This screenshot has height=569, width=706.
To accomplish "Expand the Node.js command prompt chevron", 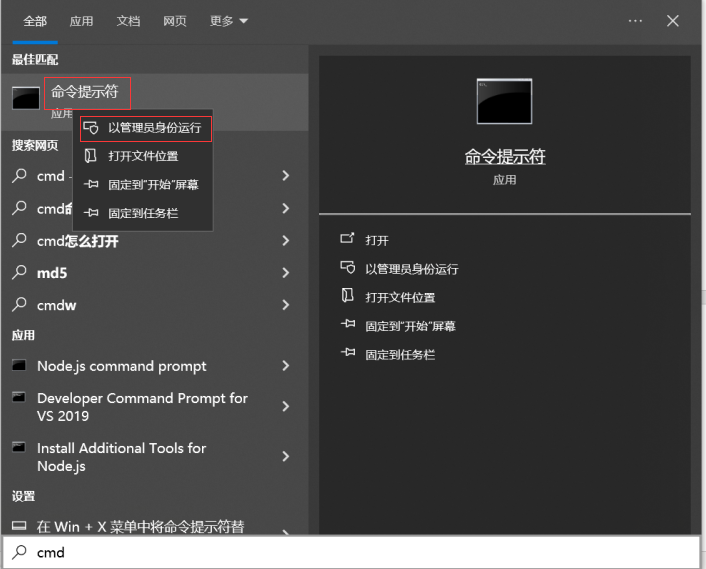I will tap(285, 366).
